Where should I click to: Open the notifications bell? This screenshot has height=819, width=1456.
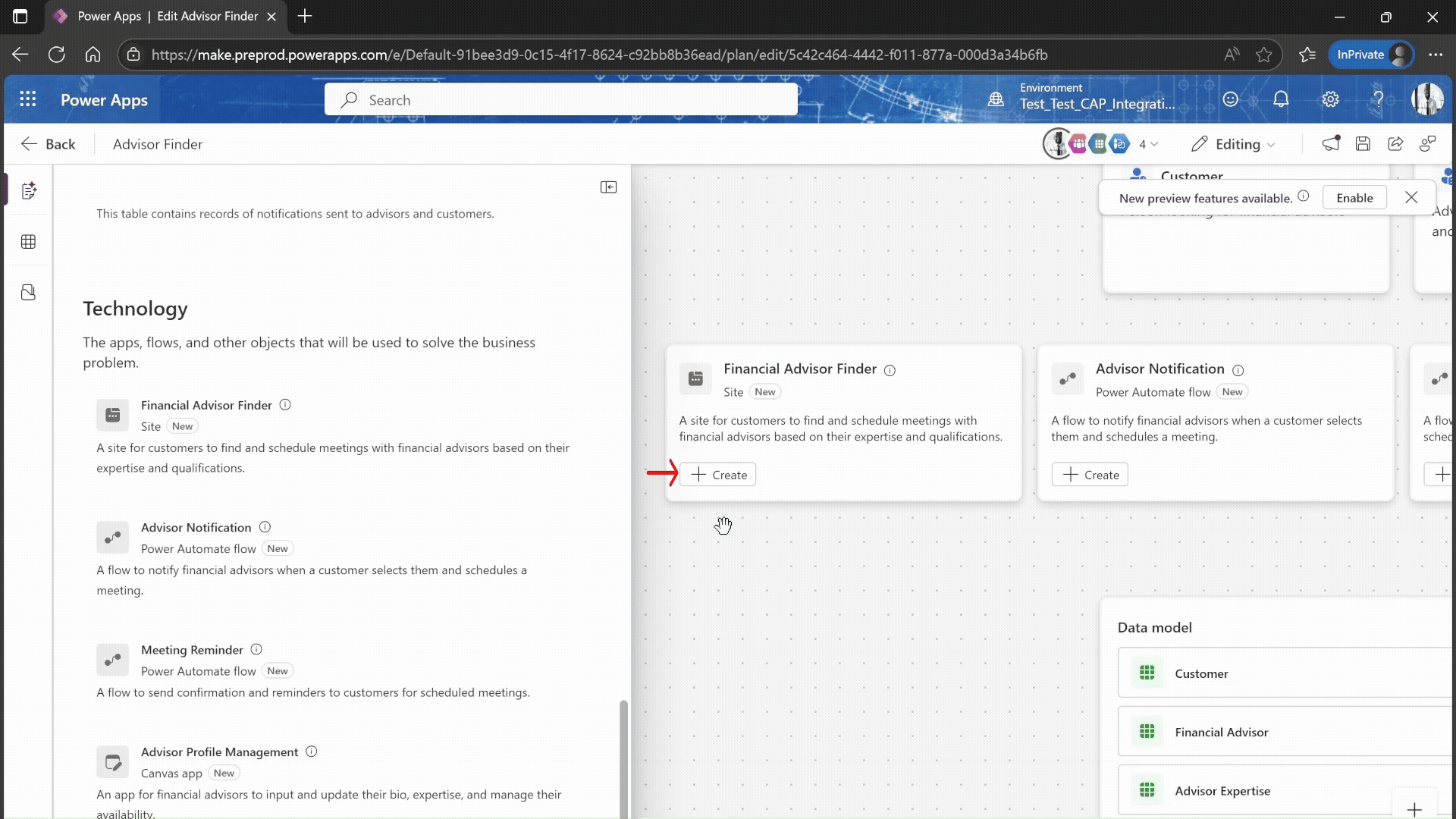click(1281, 99)
